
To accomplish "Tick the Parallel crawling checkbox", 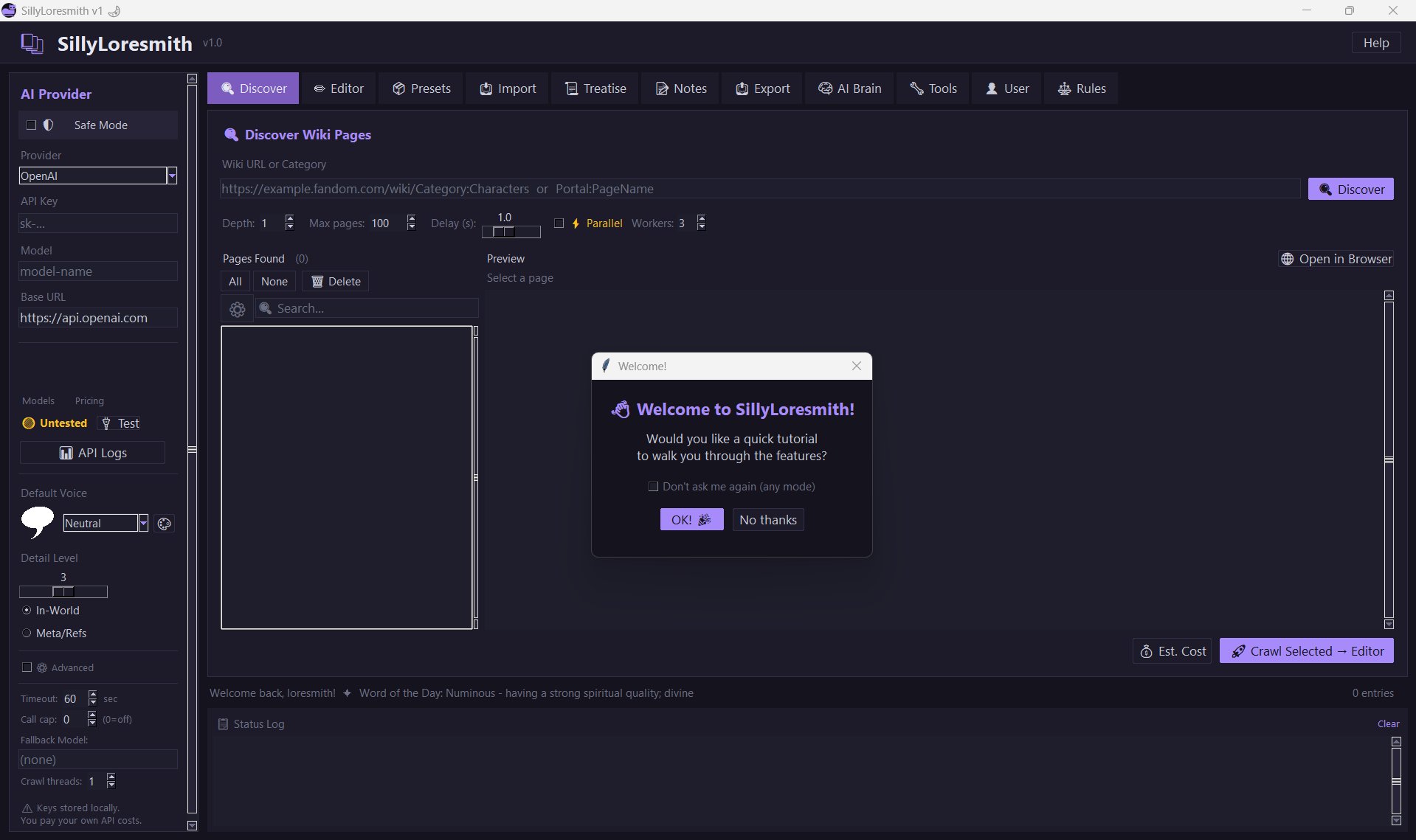I will click(559, 223).
